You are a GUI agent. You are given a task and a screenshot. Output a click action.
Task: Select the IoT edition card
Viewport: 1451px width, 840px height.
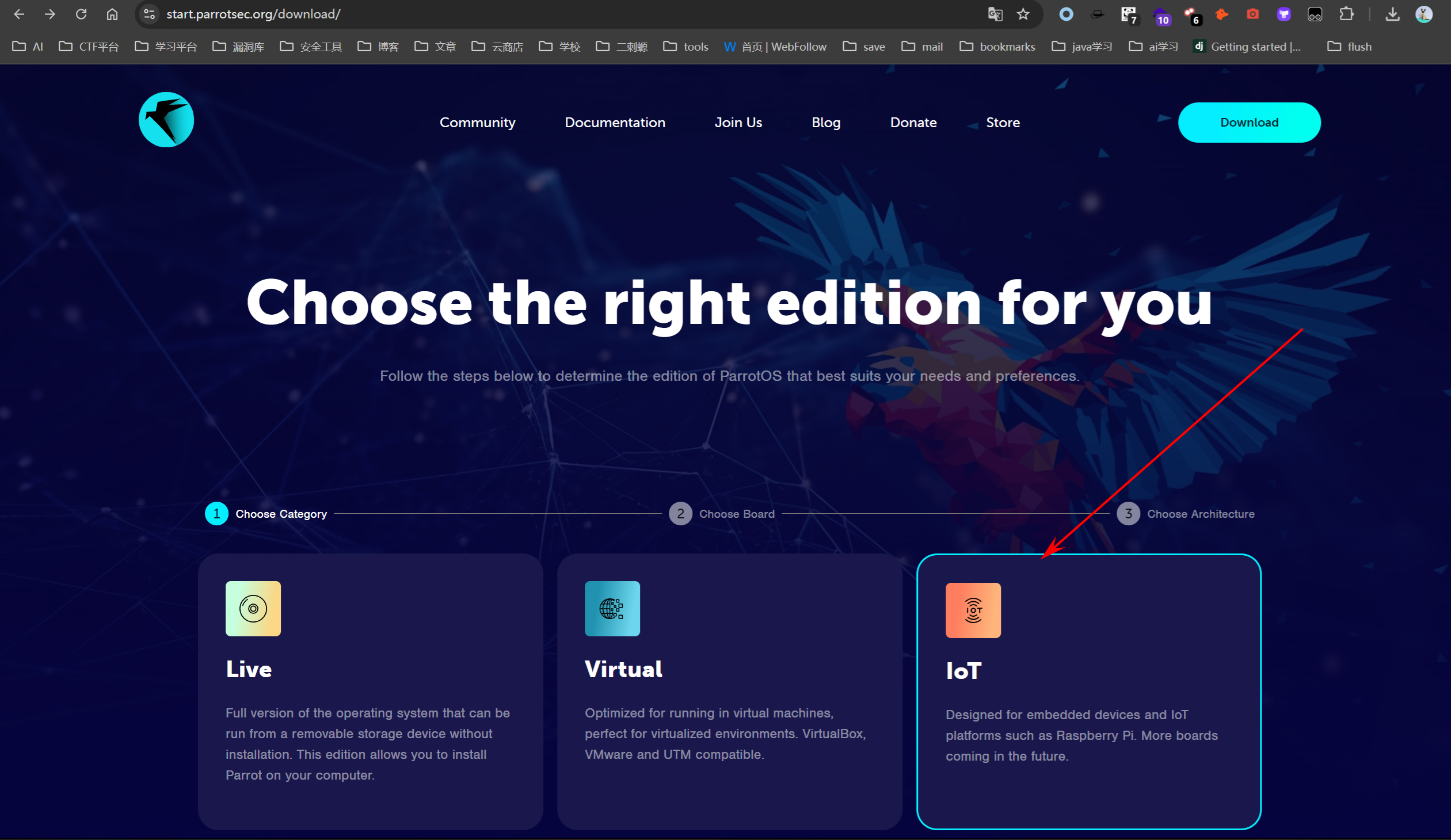(x=1089, y=692)
